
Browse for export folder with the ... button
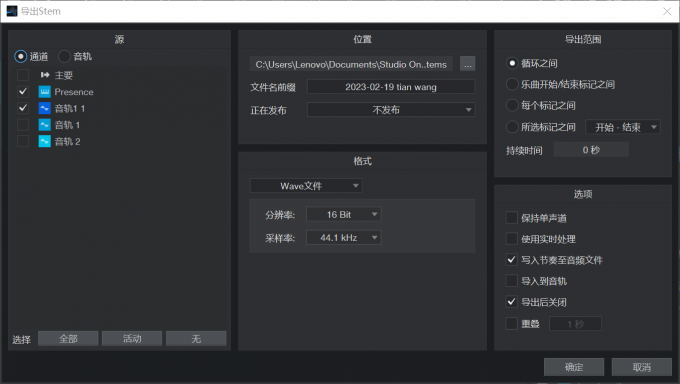[468, 64]
